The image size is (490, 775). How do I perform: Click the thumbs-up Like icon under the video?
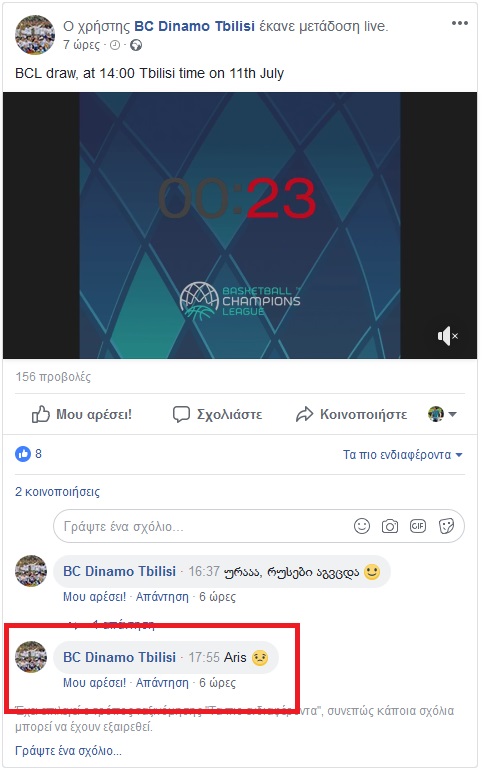point(41,414)
